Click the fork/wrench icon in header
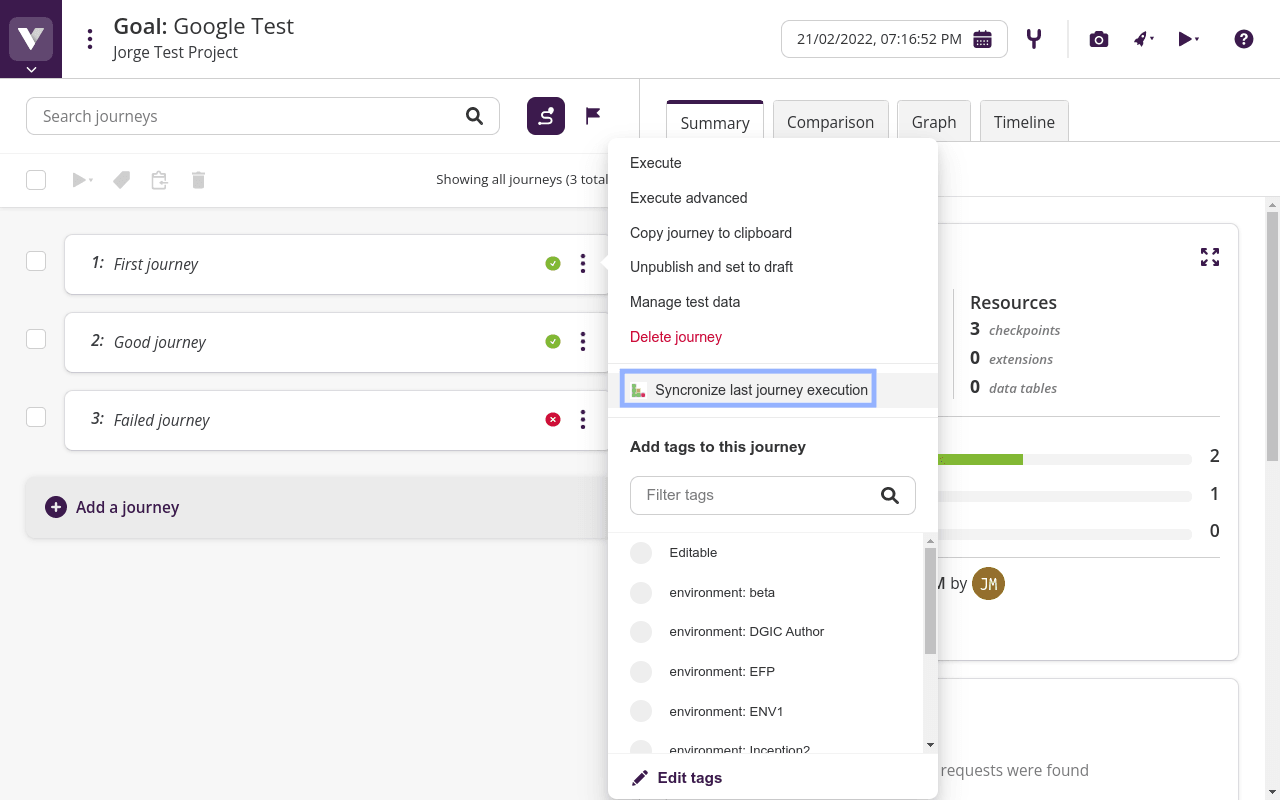The width and height of the screenshot is (1280, 800). click(1034, 39)
